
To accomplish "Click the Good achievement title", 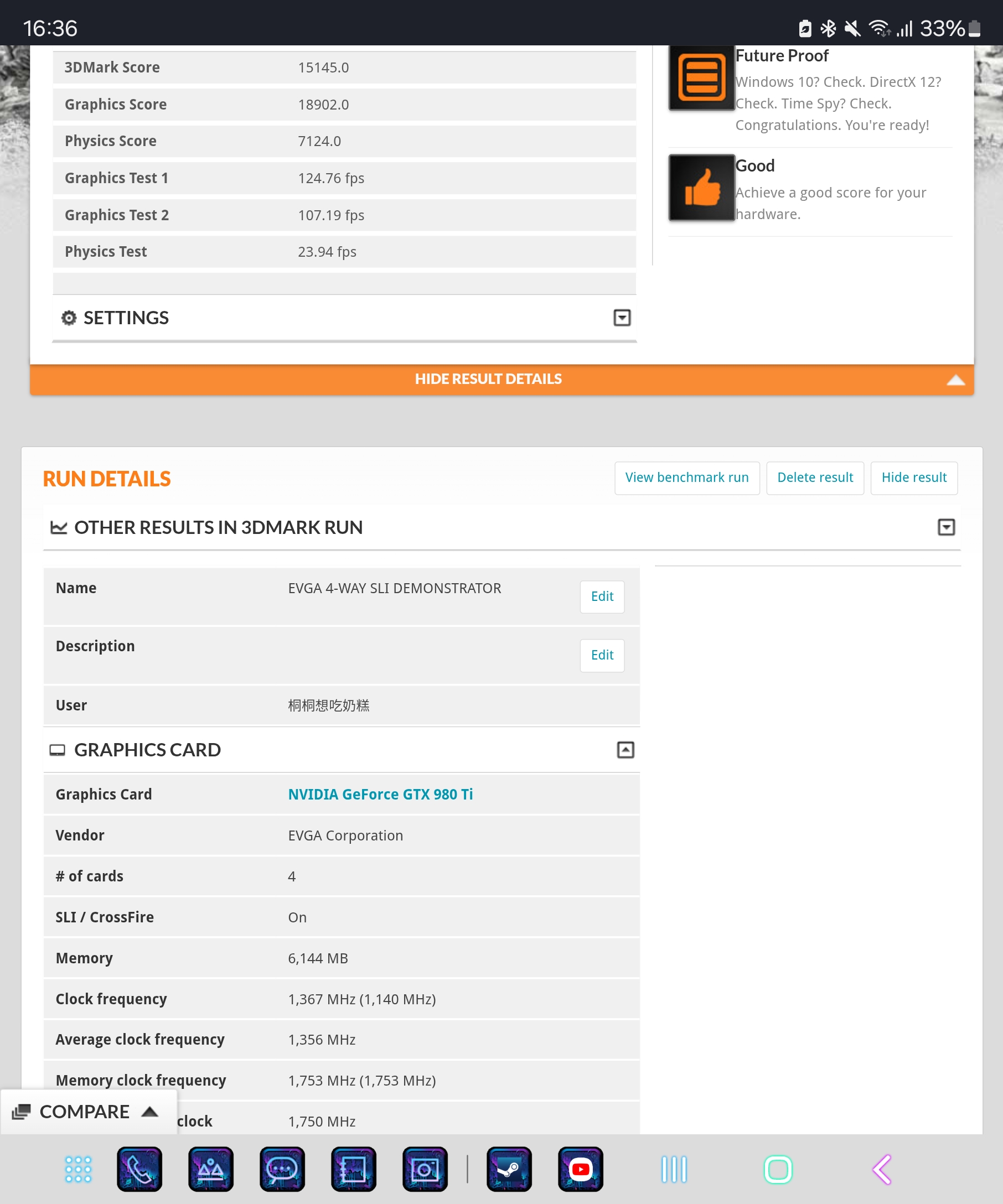I will (754, 165).
